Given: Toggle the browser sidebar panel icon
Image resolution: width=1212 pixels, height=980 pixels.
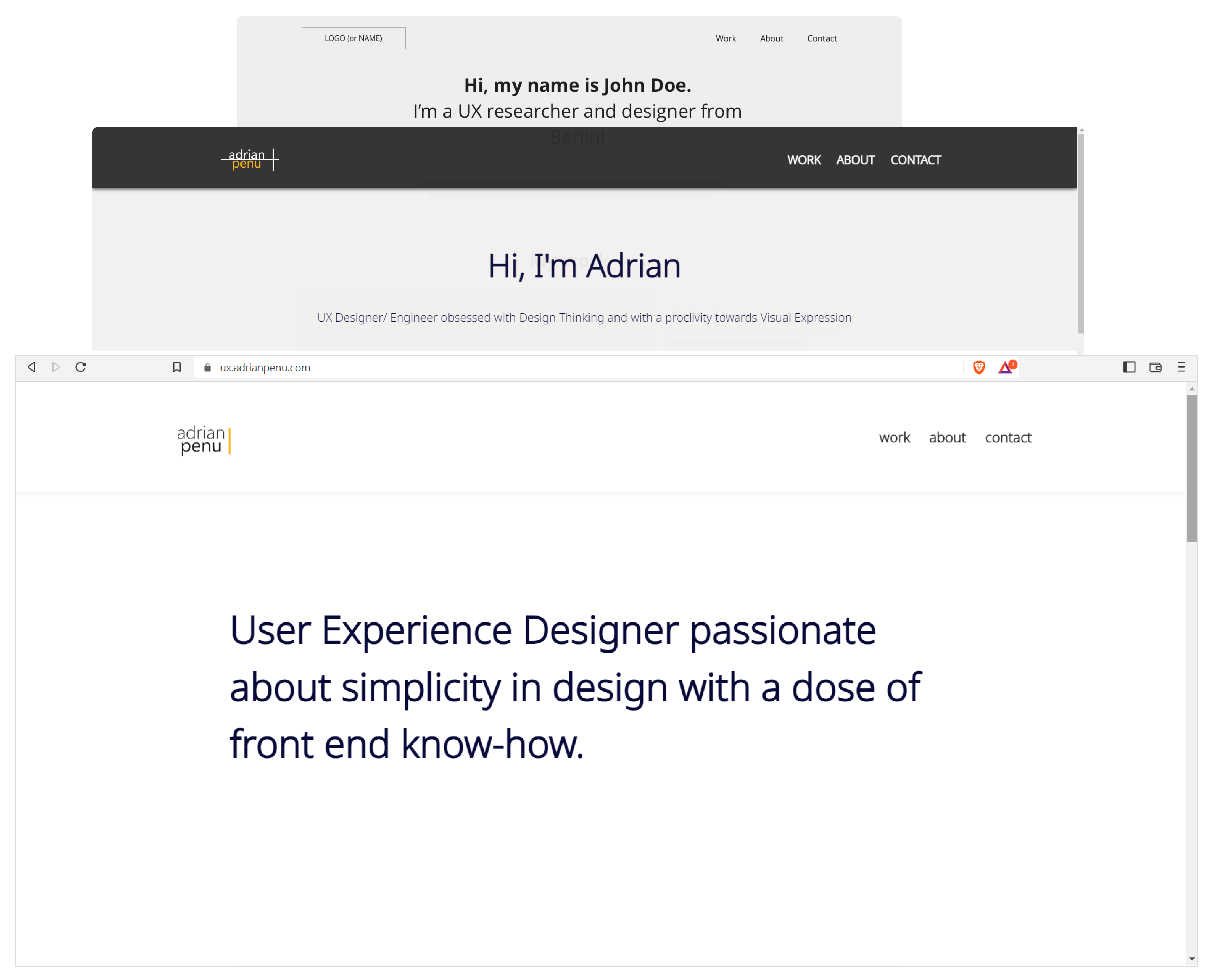Looking at the screenshot, I should pos(1129,367).
